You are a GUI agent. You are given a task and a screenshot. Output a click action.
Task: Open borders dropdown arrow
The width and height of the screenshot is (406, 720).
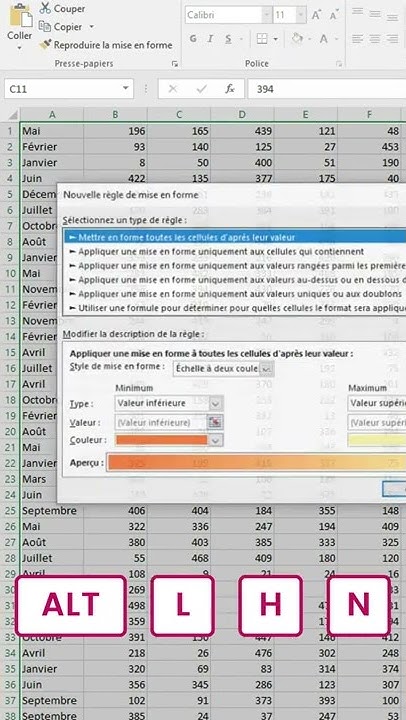point(276,39)
